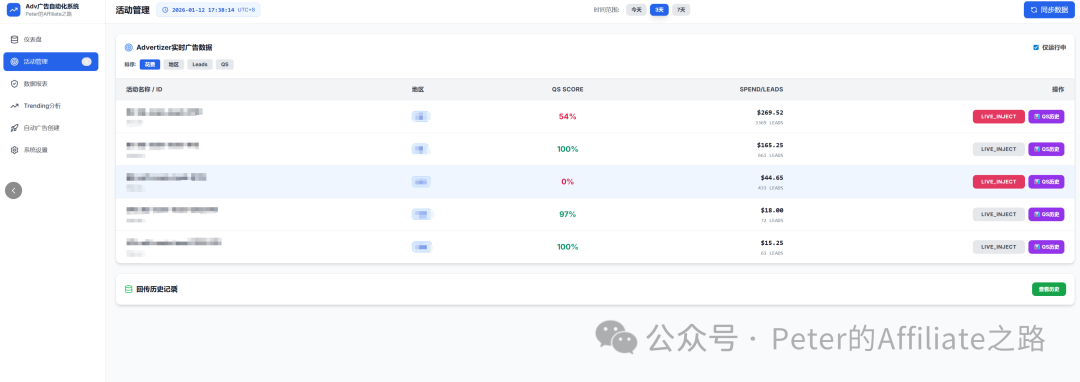Click the 同步数据 button
This screenshot has width=1080, height=382.
[1049, 10]
